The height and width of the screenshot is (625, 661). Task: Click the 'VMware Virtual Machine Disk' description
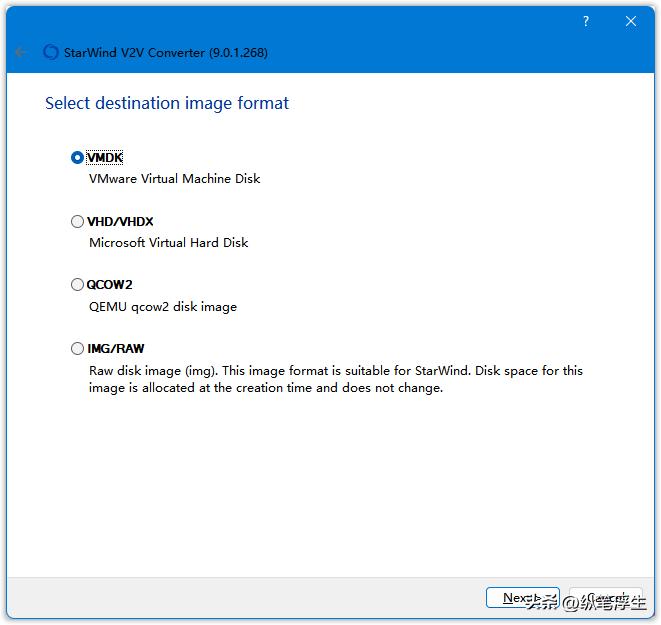175,179
